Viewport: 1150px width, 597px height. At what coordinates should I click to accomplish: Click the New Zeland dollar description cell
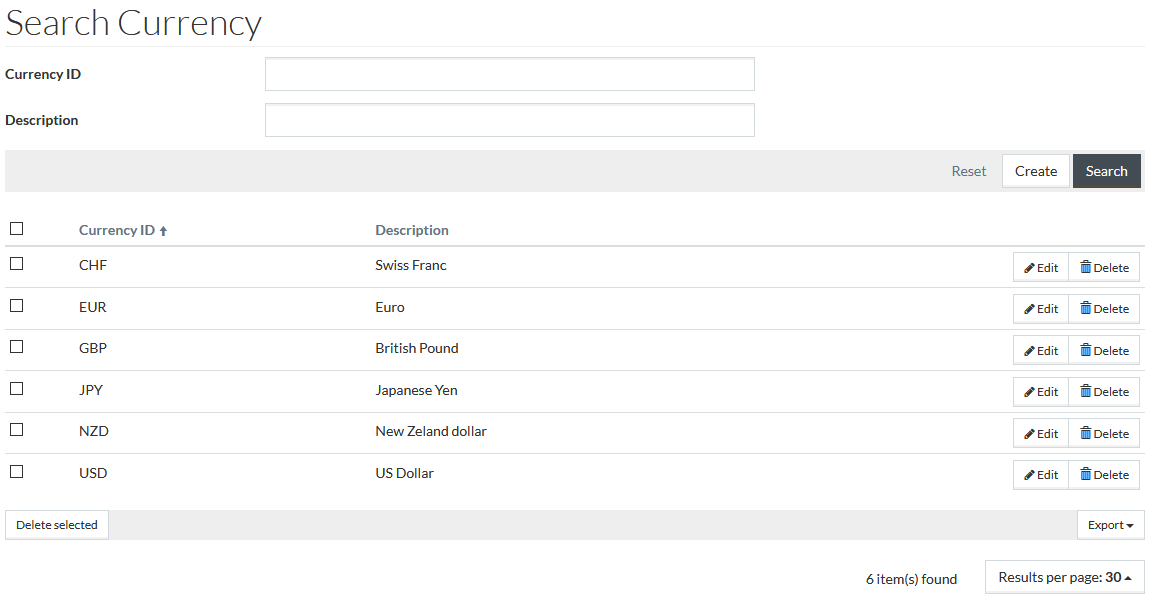tap(431, 431)
